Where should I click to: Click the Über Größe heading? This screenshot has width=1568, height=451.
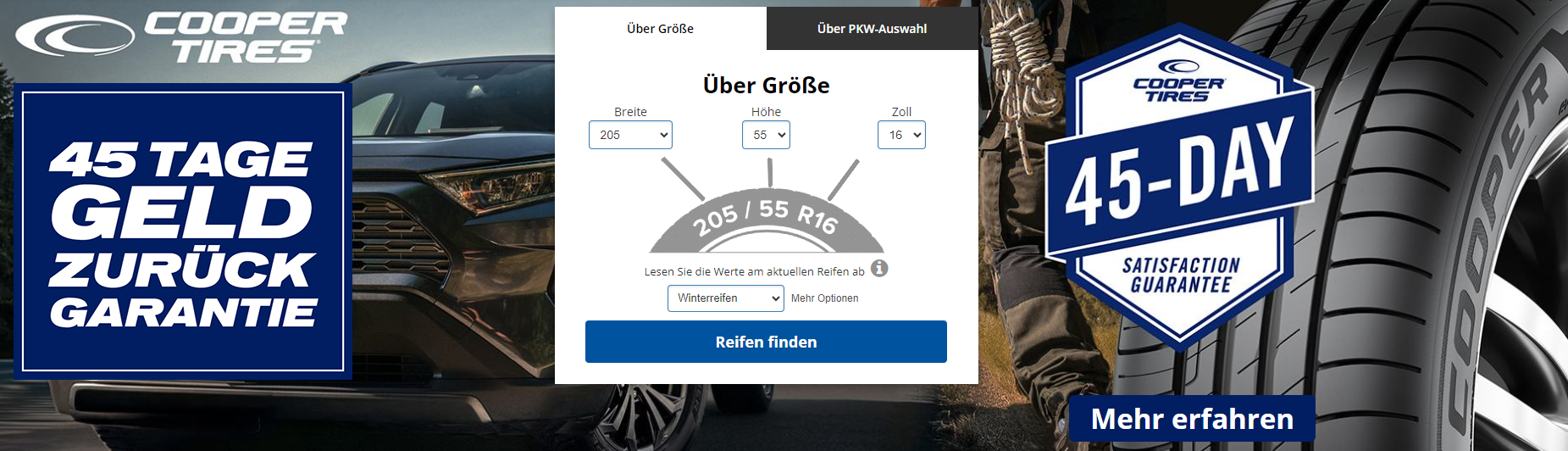pyautogui.click(x=766, y=85)
